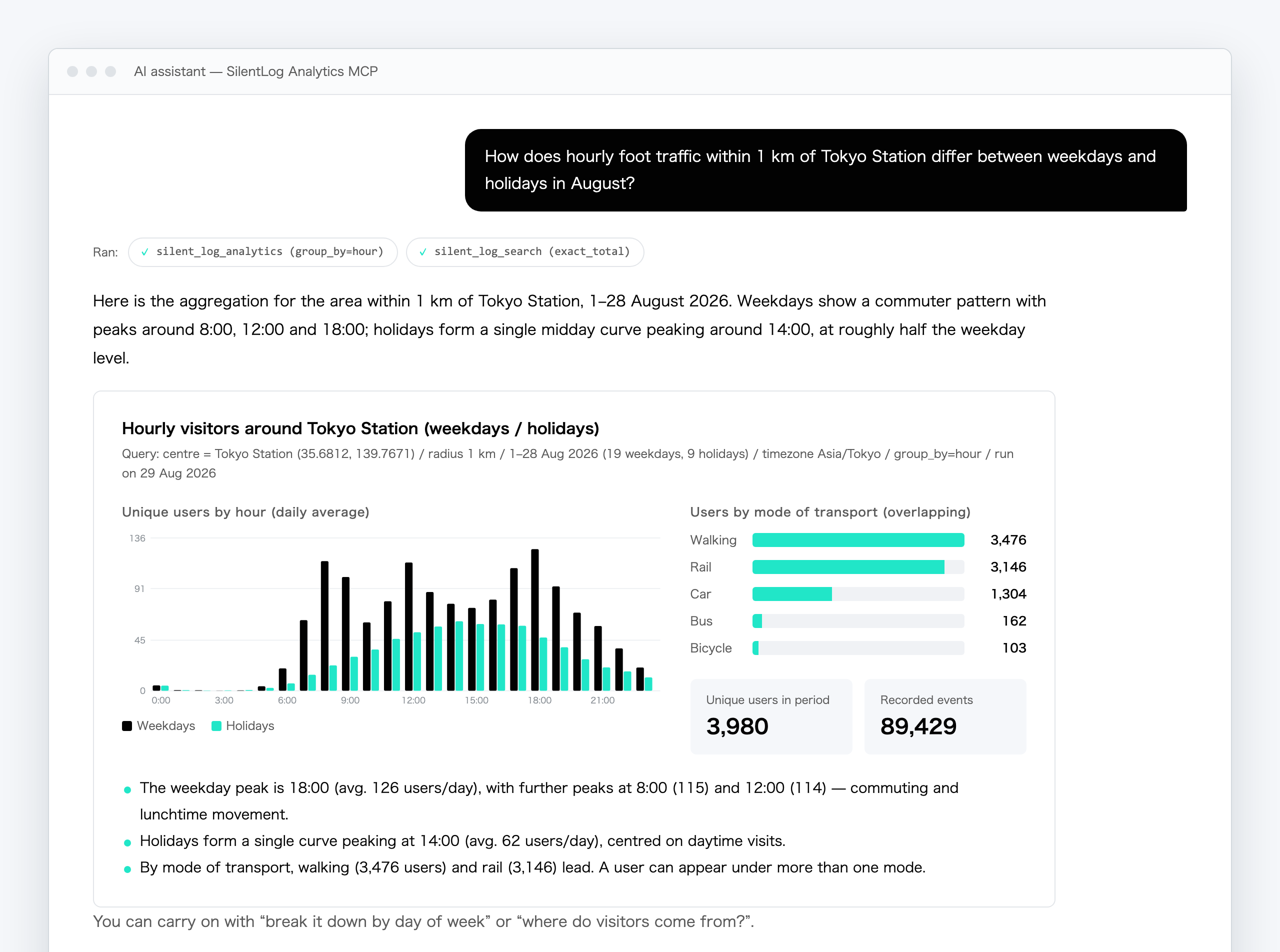Click the tallest weekday bar at 18:00
1280x952 pixels.
pos(535,619)
